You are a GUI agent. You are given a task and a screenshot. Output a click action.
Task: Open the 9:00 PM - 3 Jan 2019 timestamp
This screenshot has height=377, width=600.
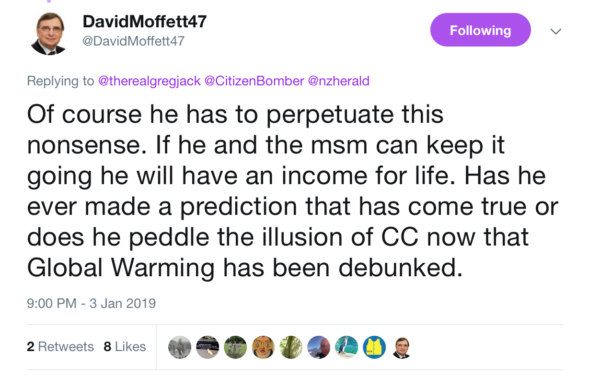91,303
